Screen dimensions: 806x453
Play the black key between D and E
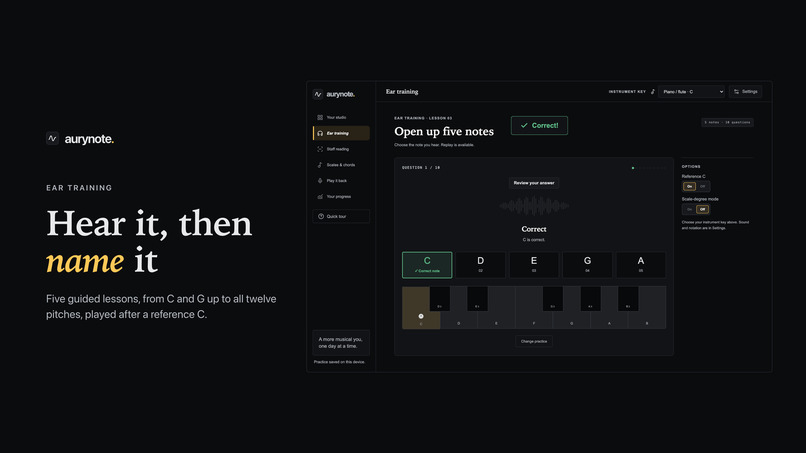click(x=478, y=299)
